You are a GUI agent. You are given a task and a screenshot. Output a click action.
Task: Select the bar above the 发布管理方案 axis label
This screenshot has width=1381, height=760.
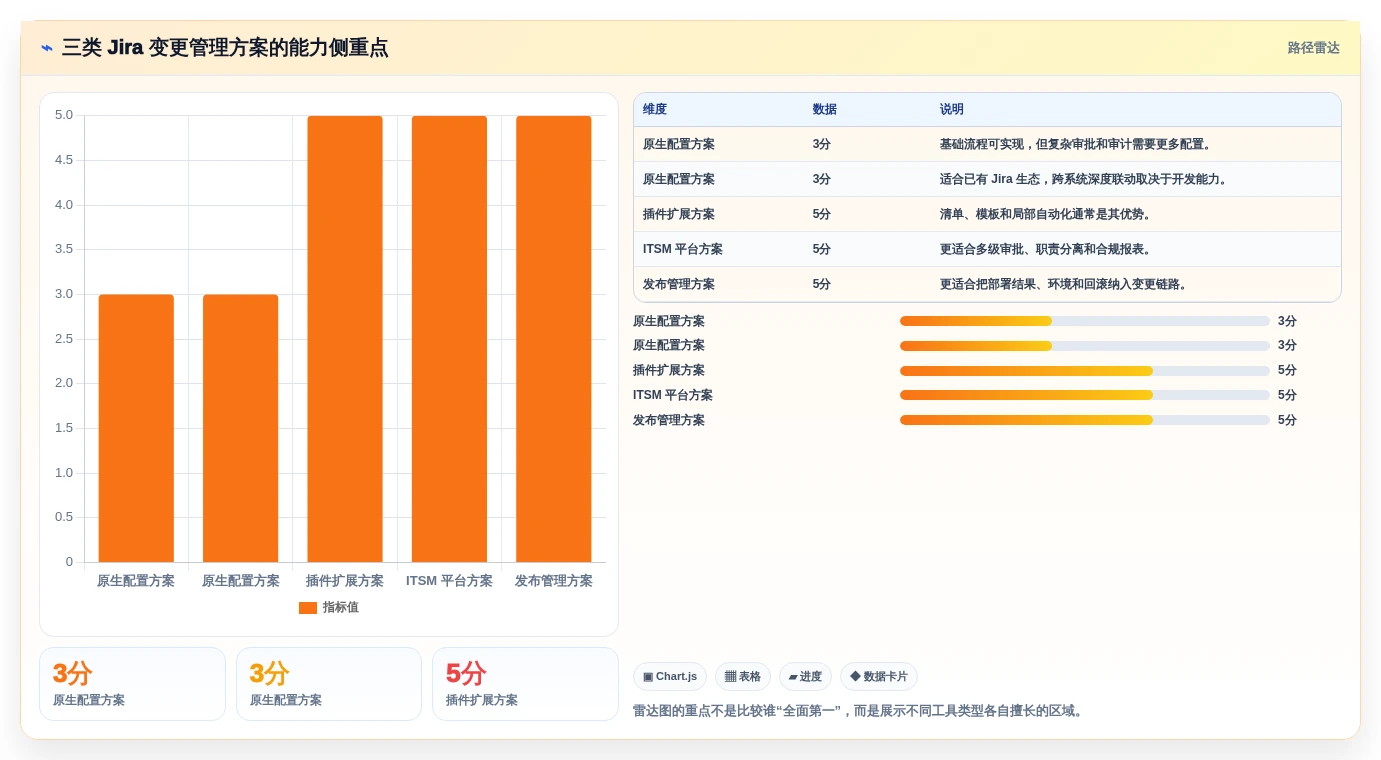coord(554,339)
